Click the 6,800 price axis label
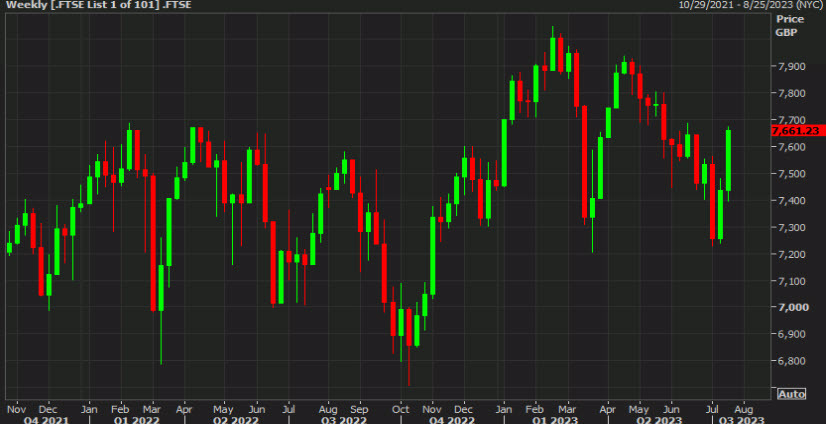Screen dimensions: 826x424 coord(791,361)
